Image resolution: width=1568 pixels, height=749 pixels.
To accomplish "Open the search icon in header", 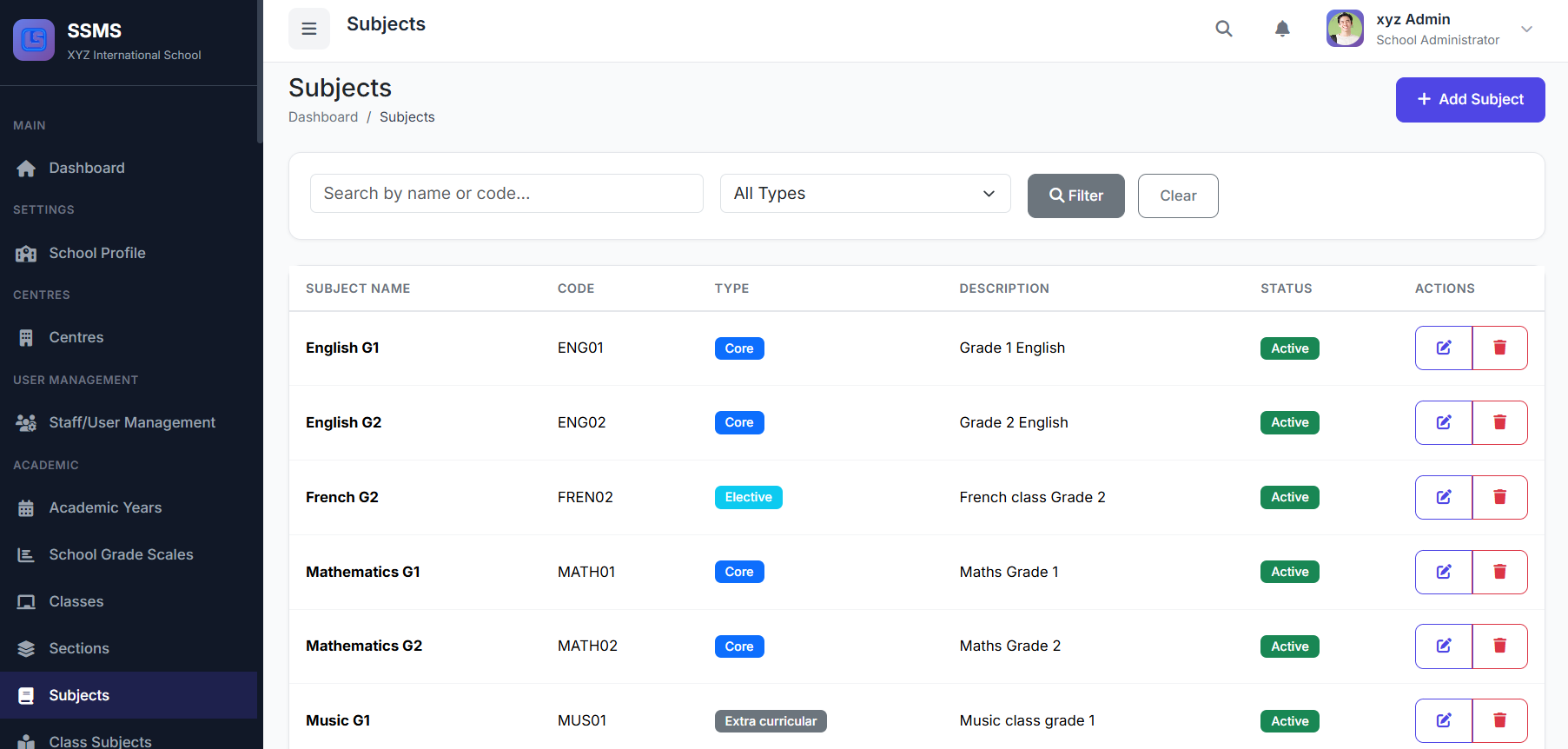I will click(1223, 29).
